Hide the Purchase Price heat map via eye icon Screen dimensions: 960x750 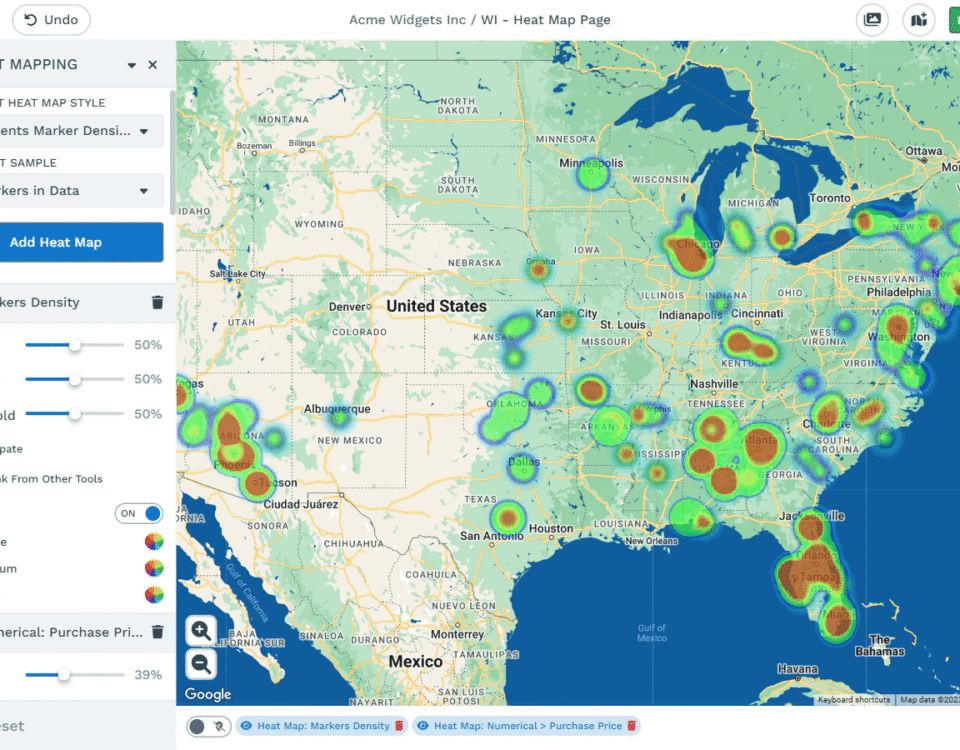pyautogui.click(x=423, y=726)
